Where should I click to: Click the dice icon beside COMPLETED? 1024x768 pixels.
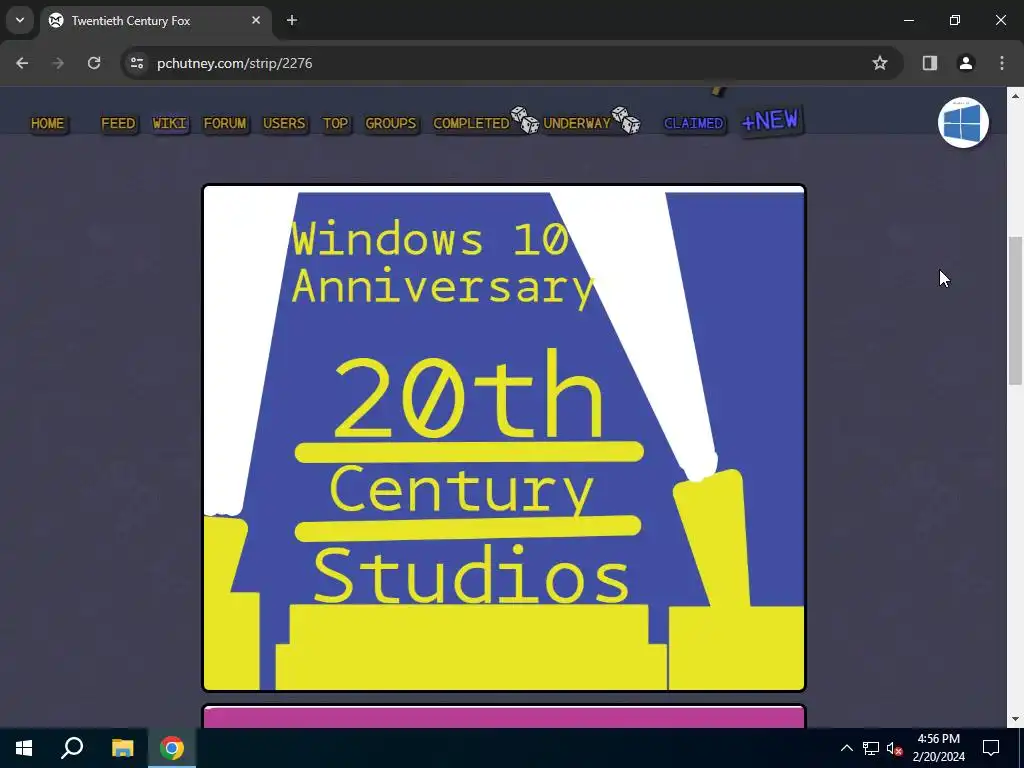coord(525,120)
